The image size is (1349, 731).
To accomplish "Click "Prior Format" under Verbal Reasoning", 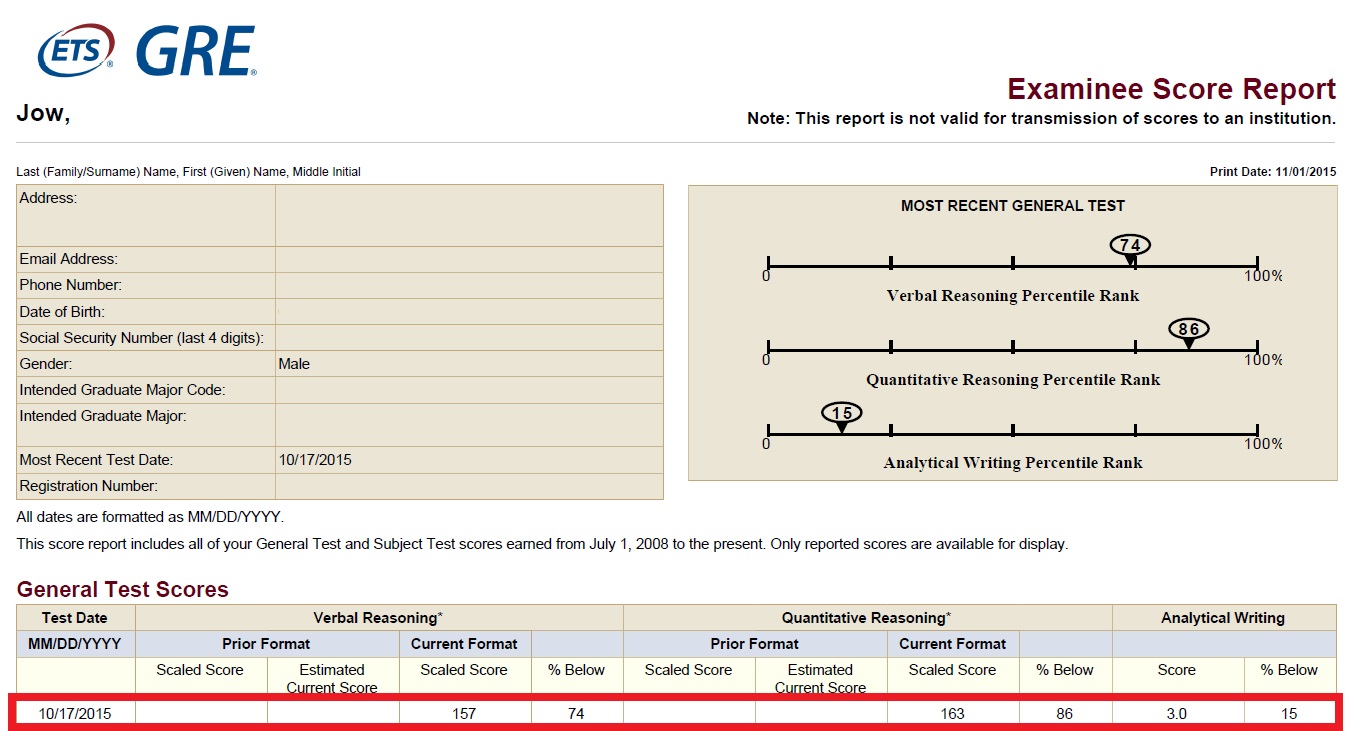I will (266, 644).
